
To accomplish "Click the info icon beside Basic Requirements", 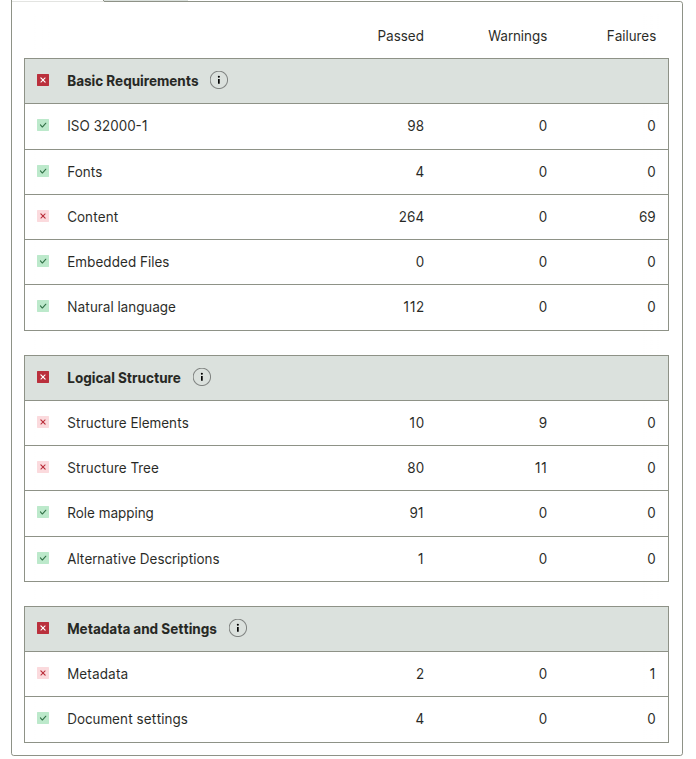I will click(x=219, y=81).
